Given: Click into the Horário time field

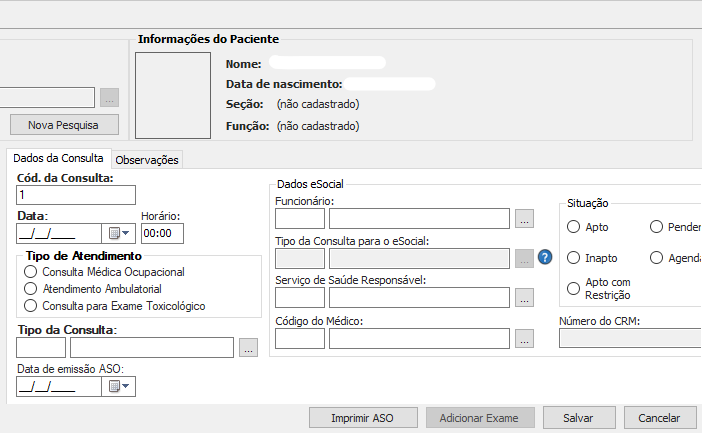Looking at the screenshot, I should coord(162,233).
